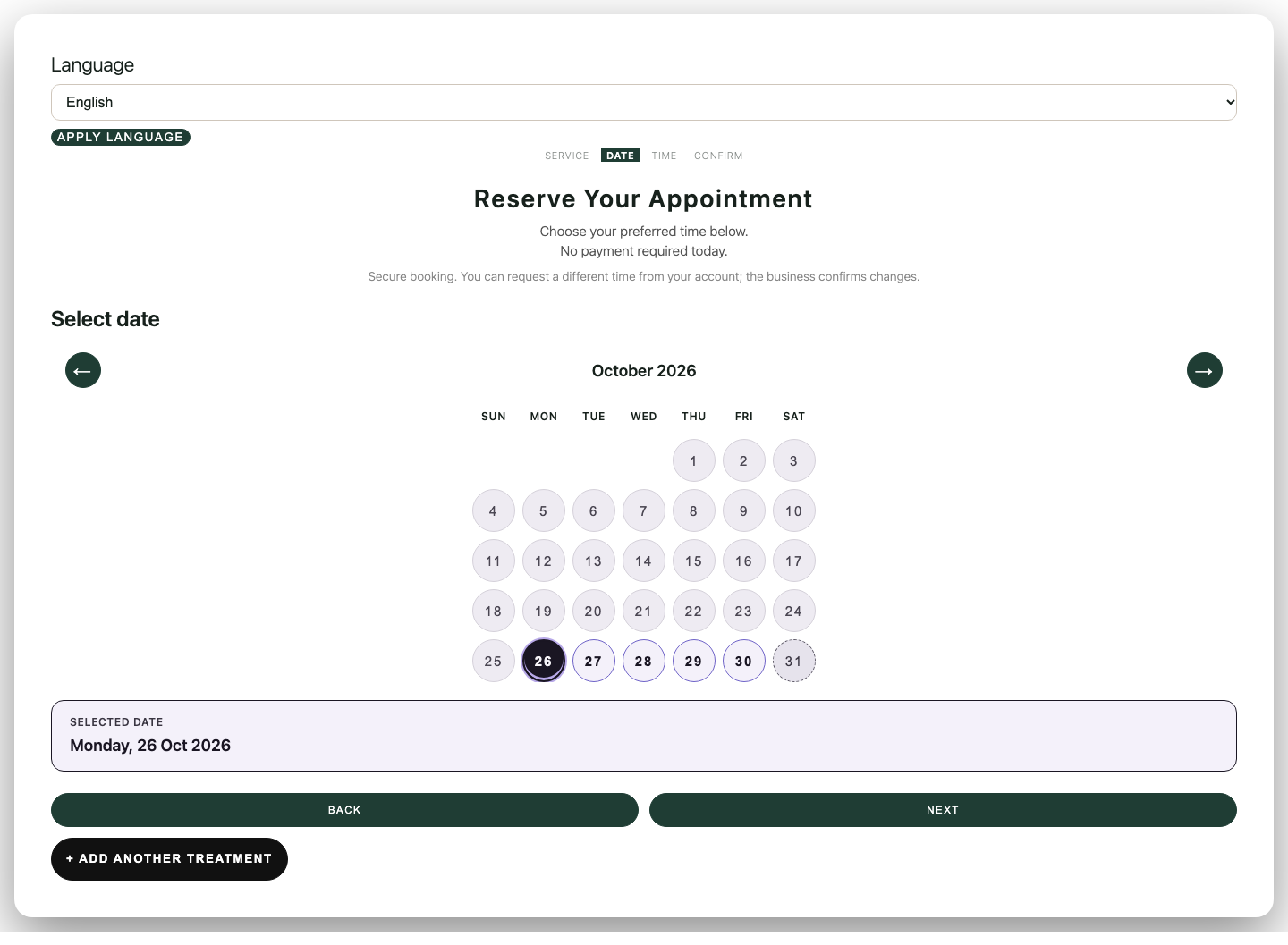Pick Friday October 30
Screen dimensions: 1288x945
(x=744, y=661)
